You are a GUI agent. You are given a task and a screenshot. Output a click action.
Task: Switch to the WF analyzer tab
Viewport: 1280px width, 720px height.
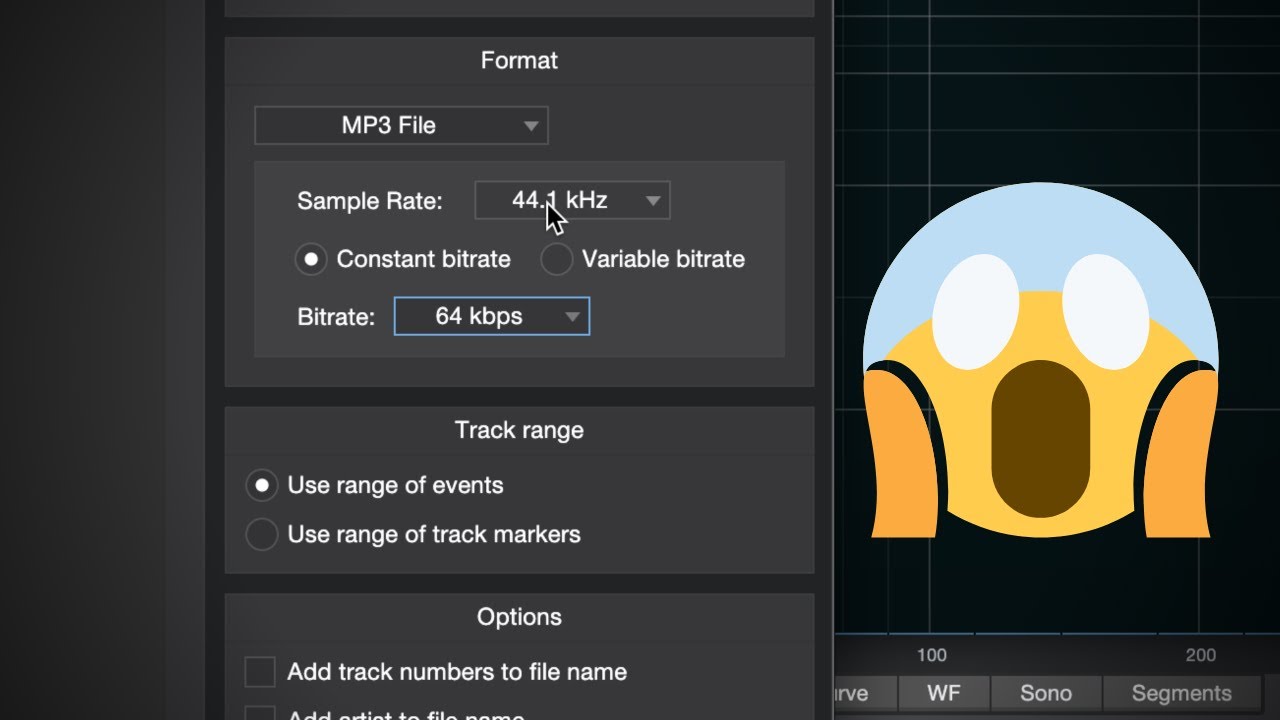[x=944, y=693]
